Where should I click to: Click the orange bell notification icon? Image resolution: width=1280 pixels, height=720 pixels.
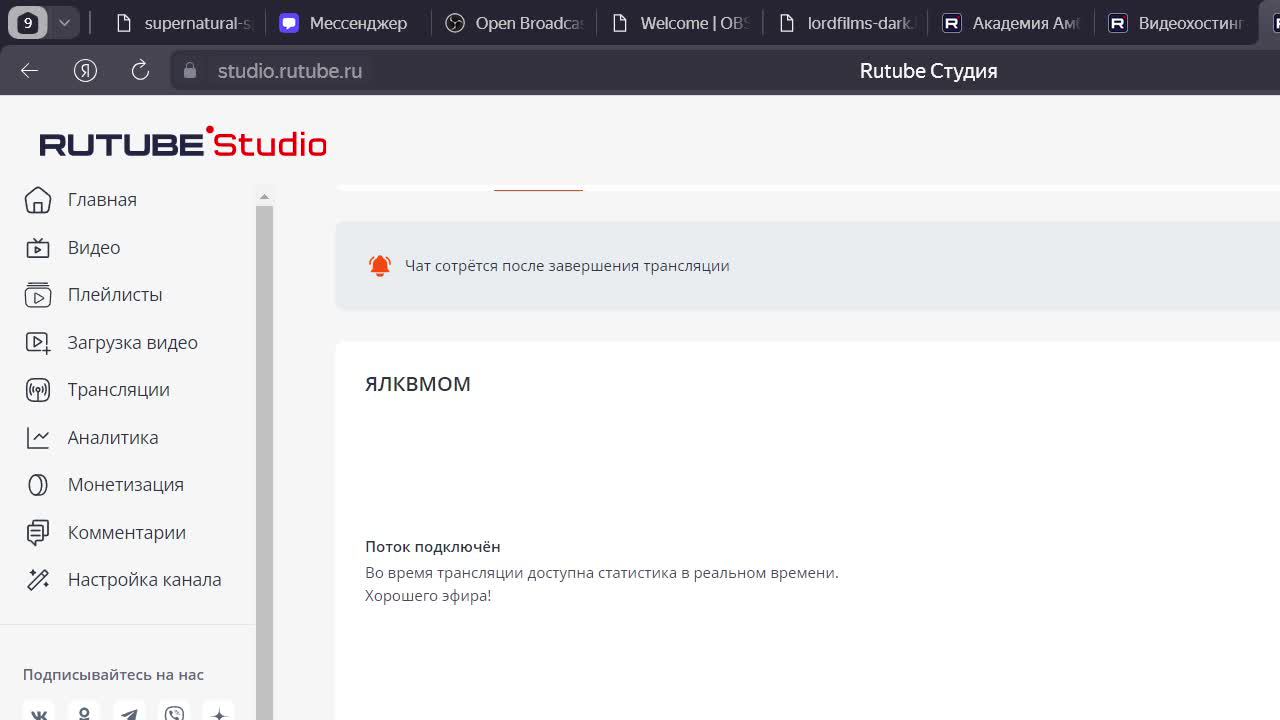pyautogui.click(x=380, y=266)
